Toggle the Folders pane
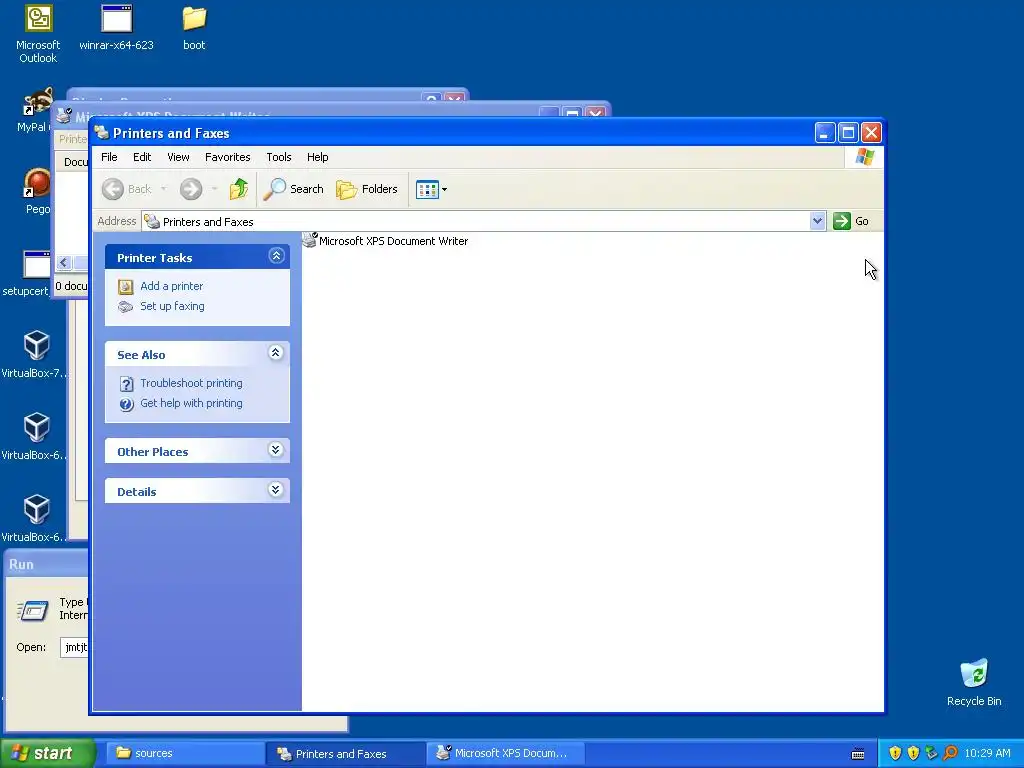Screen dimensions: 1024x768 pos(367,189)
